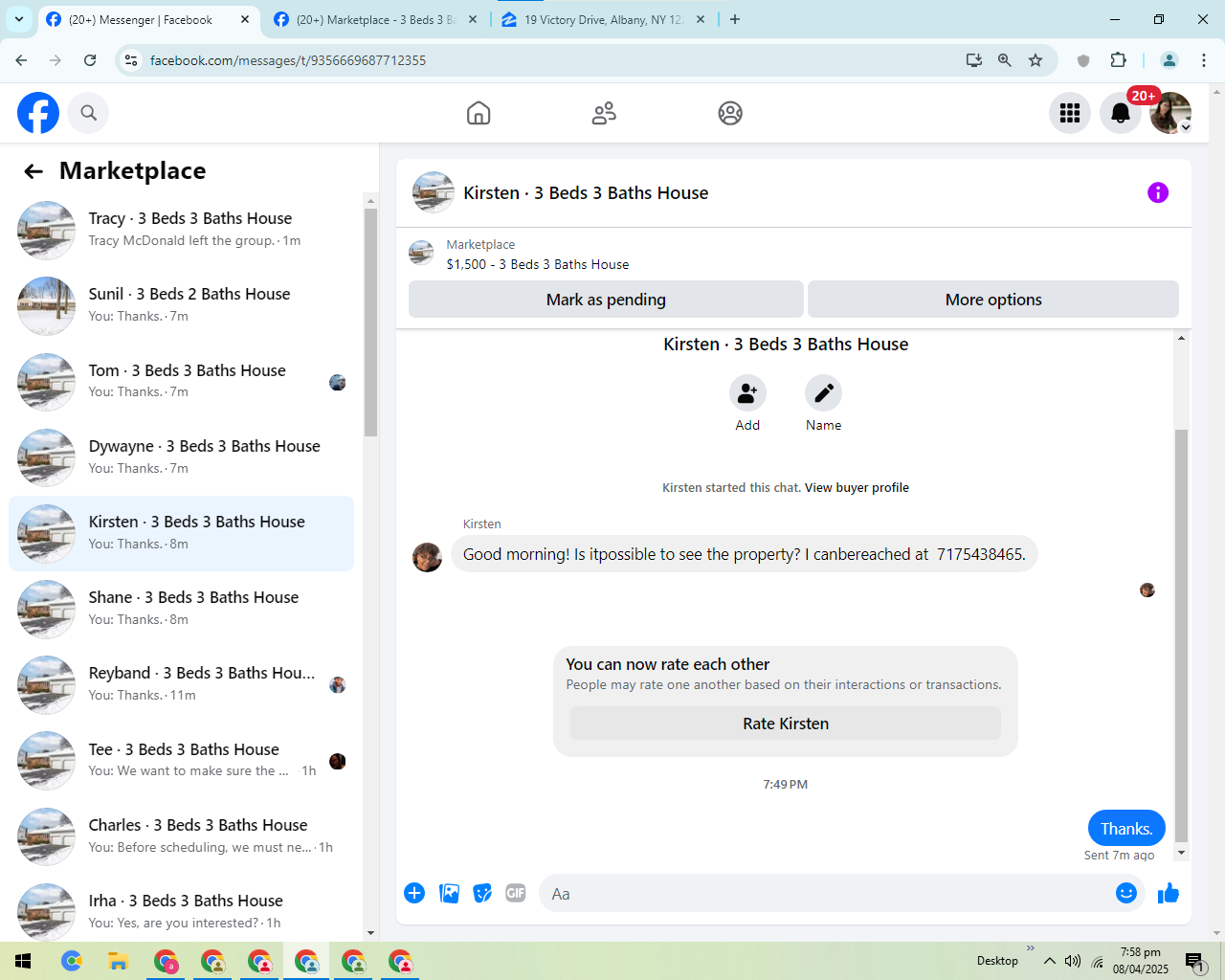This screenshot has height=980, width=1225.
Task: Click the Add people icon
Action: coord(747,392)
